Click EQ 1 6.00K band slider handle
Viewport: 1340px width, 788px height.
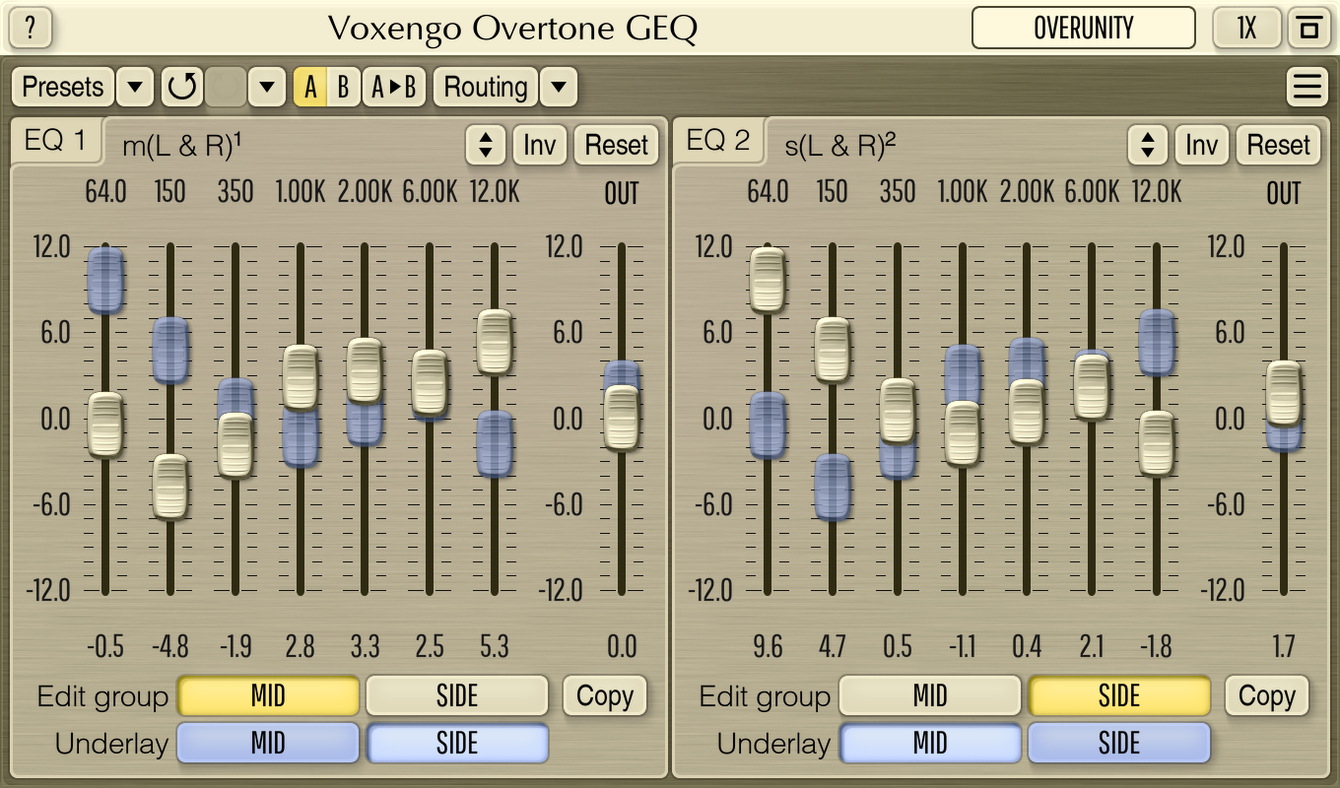click(x=429, y=382)
